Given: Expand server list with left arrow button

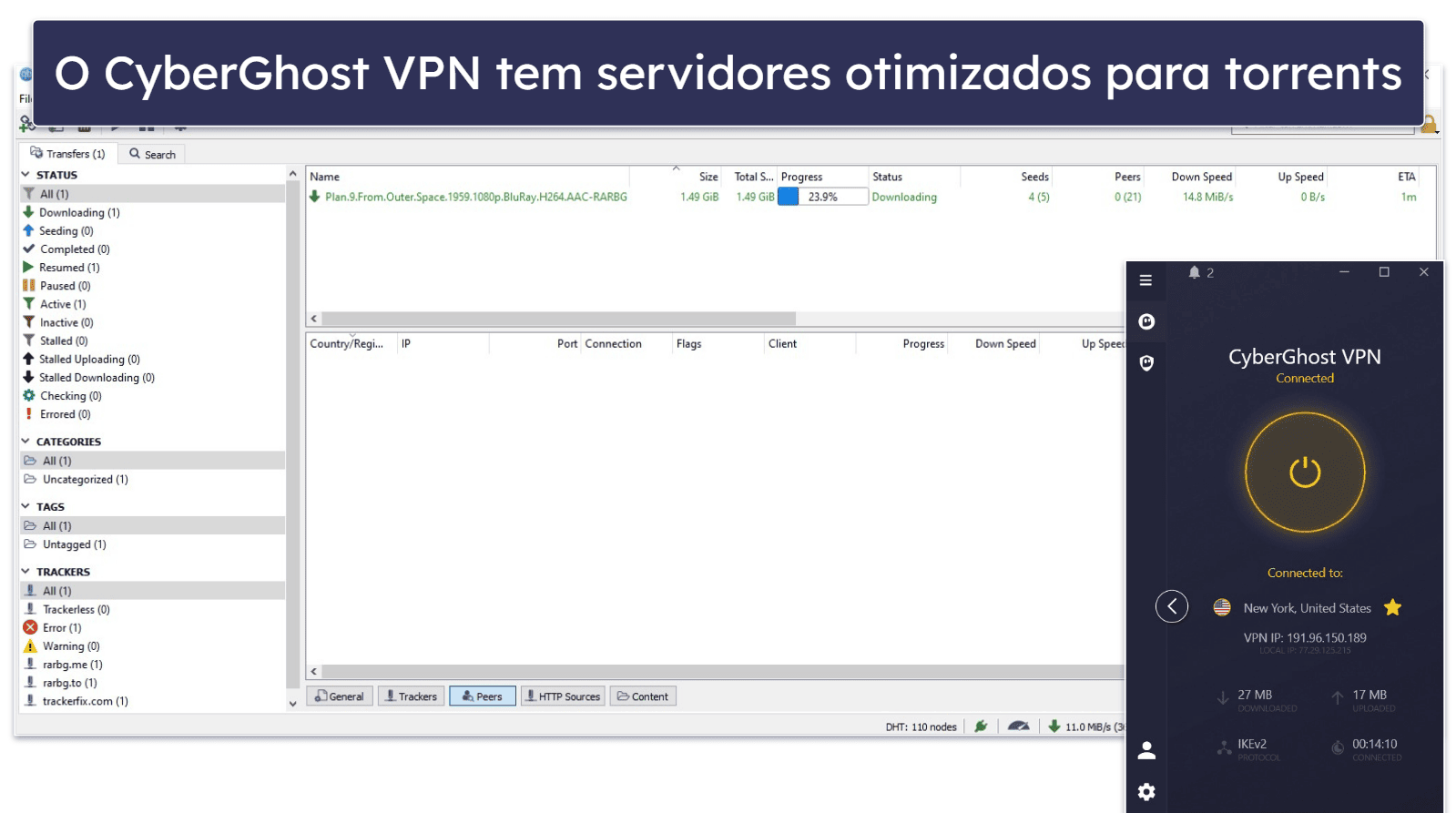Looking at the screenshot, I should click(x=1172, y=606).
